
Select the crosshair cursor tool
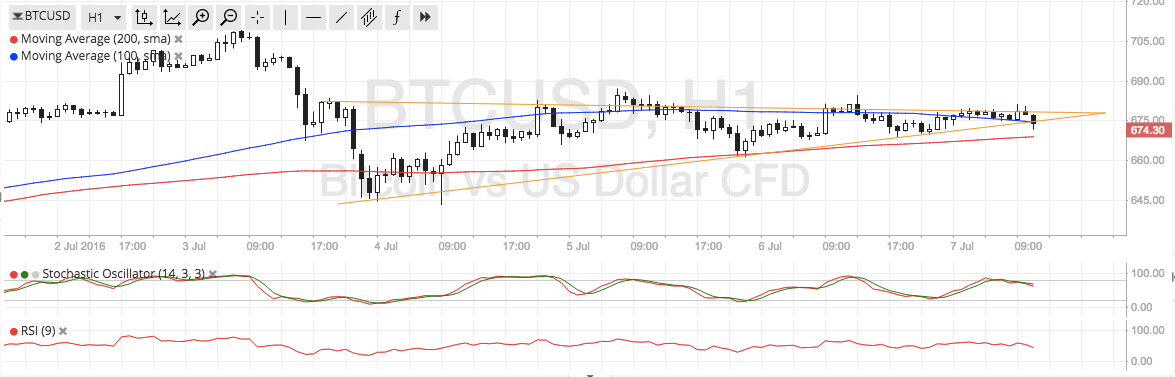point(257,16)
